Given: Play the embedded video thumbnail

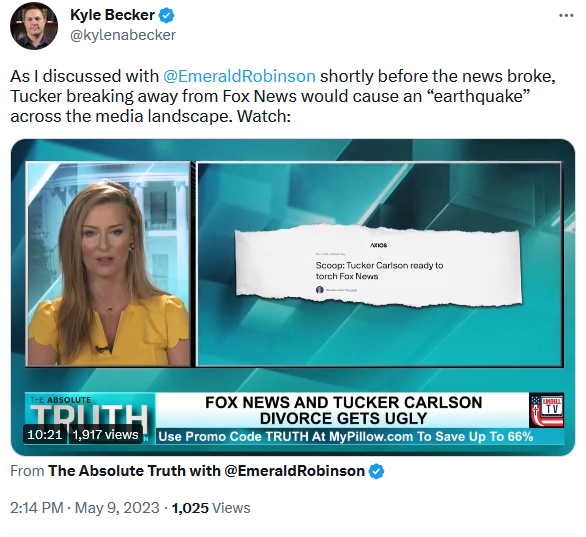Looking at the screenshot, I should pos(293,297).
